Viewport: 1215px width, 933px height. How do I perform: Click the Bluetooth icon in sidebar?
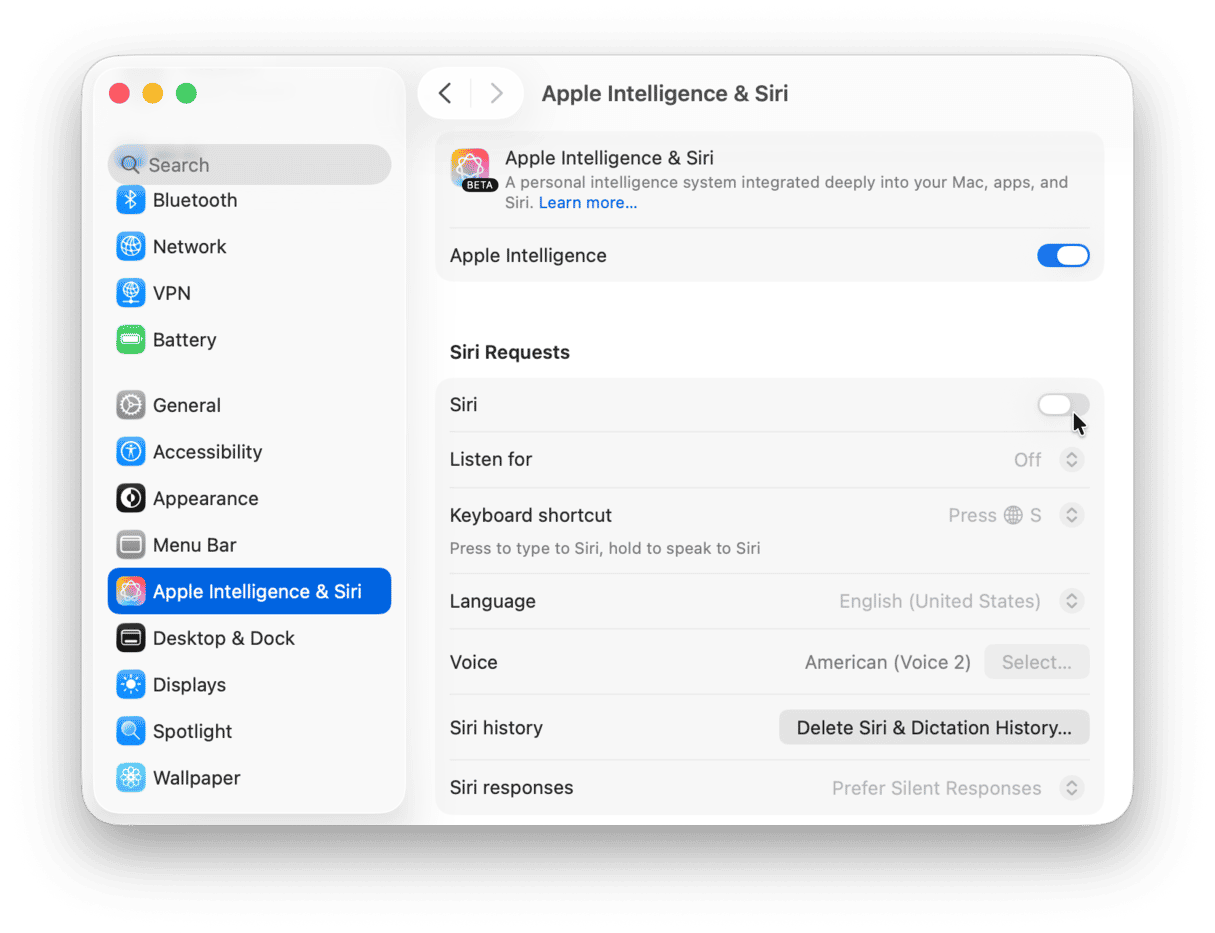point(131,200)
